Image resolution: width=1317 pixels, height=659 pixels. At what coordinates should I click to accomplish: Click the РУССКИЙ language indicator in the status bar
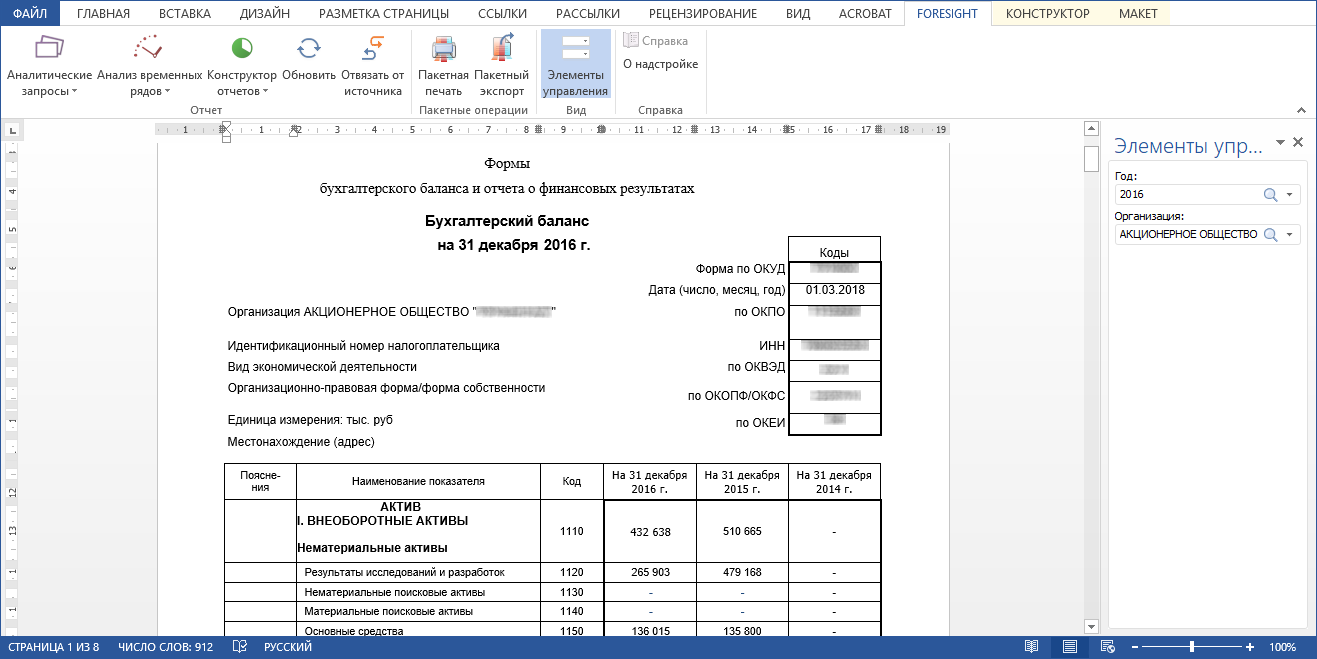pyautogui.click(x=288, y=647)
